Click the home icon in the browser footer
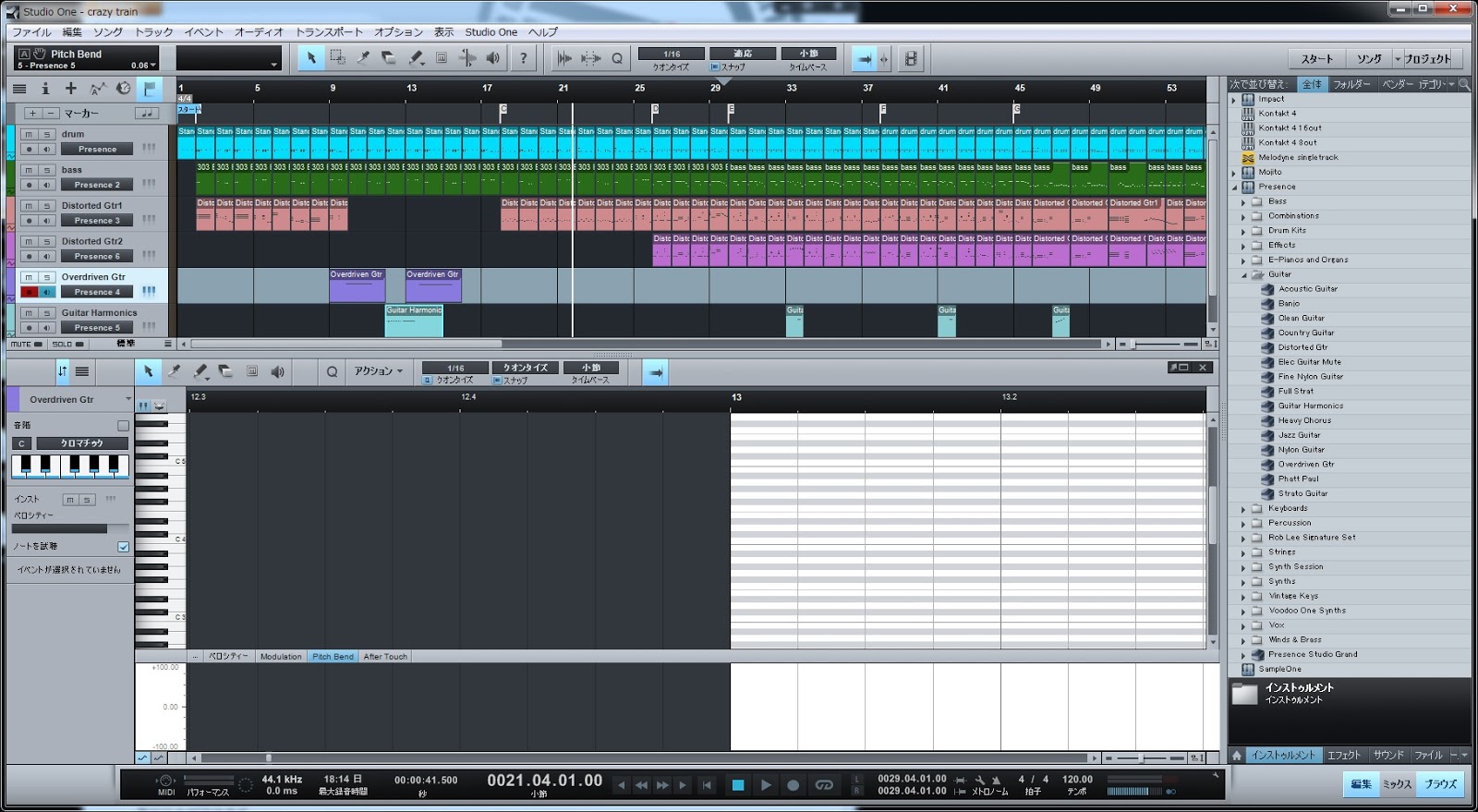 click(x=1237, y=756)
